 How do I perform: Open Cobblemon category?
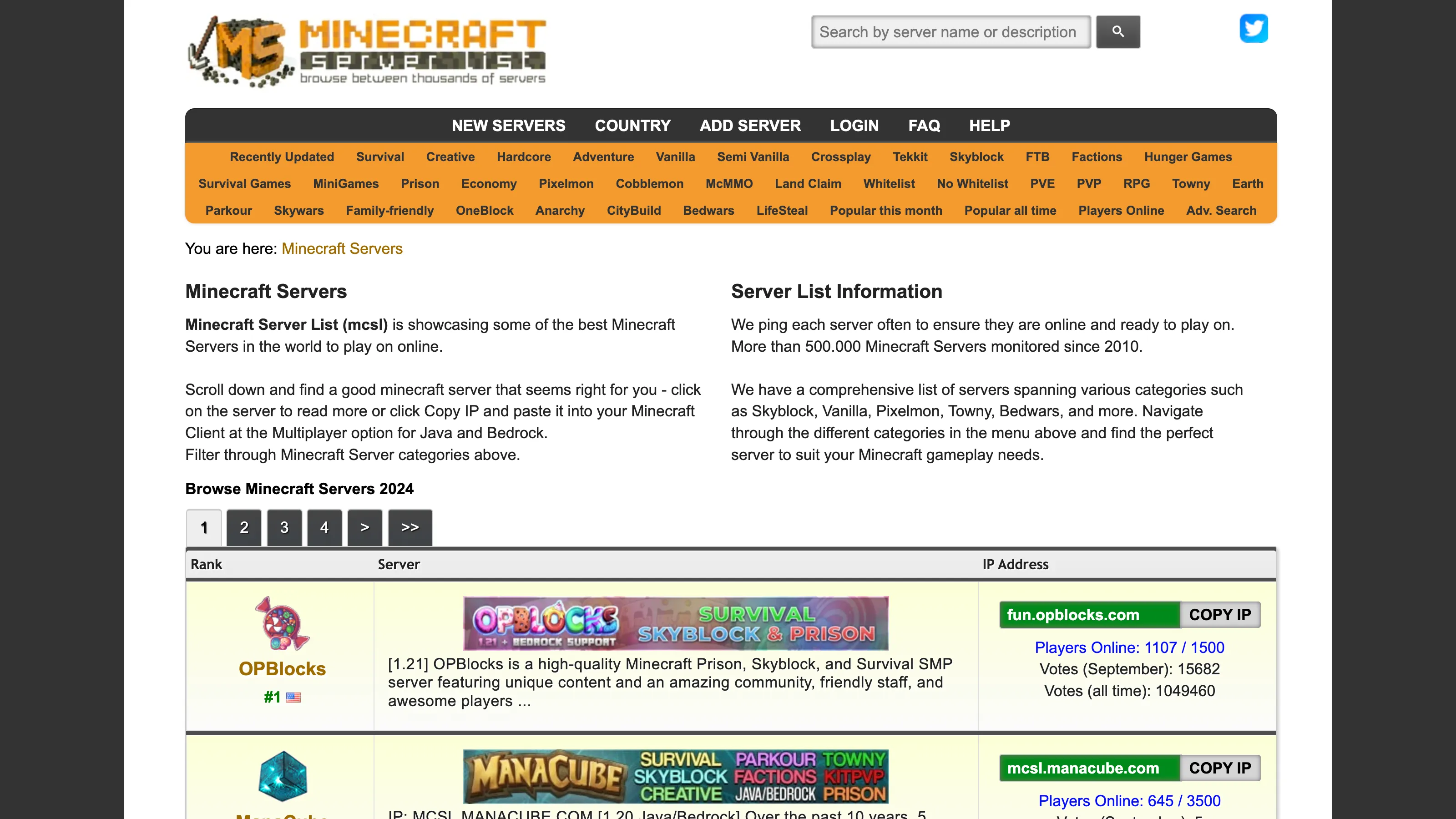[x=649, y=184]
